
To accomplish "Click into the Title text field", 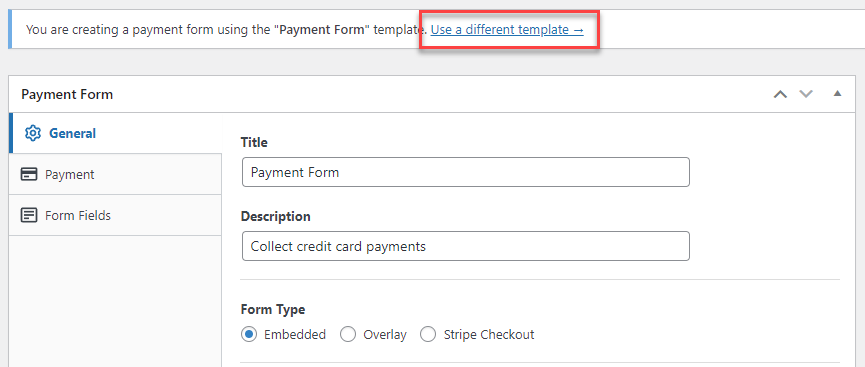I will tap(466, 172).
